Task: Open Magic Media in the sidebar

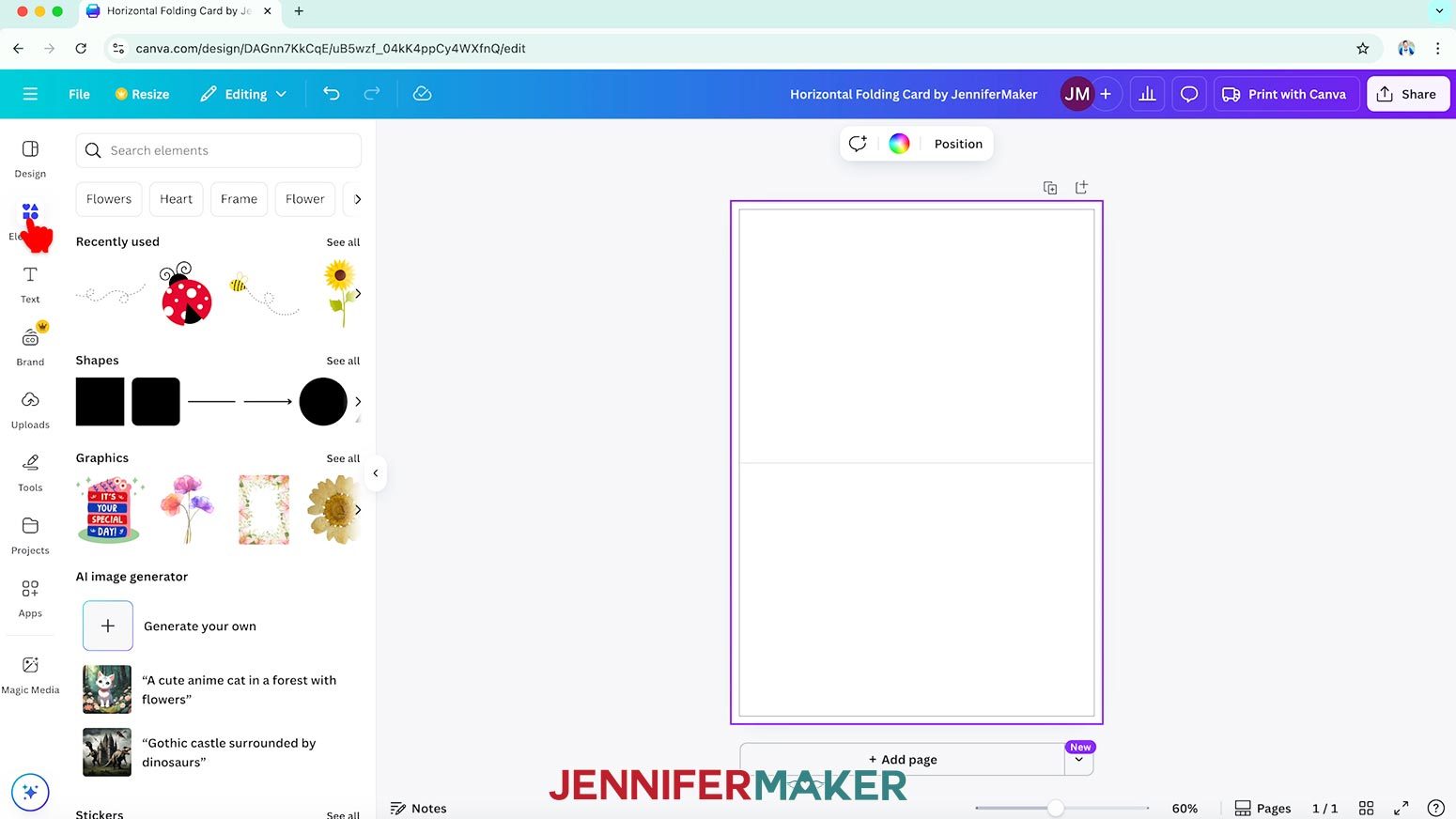Action: (30, 674)
